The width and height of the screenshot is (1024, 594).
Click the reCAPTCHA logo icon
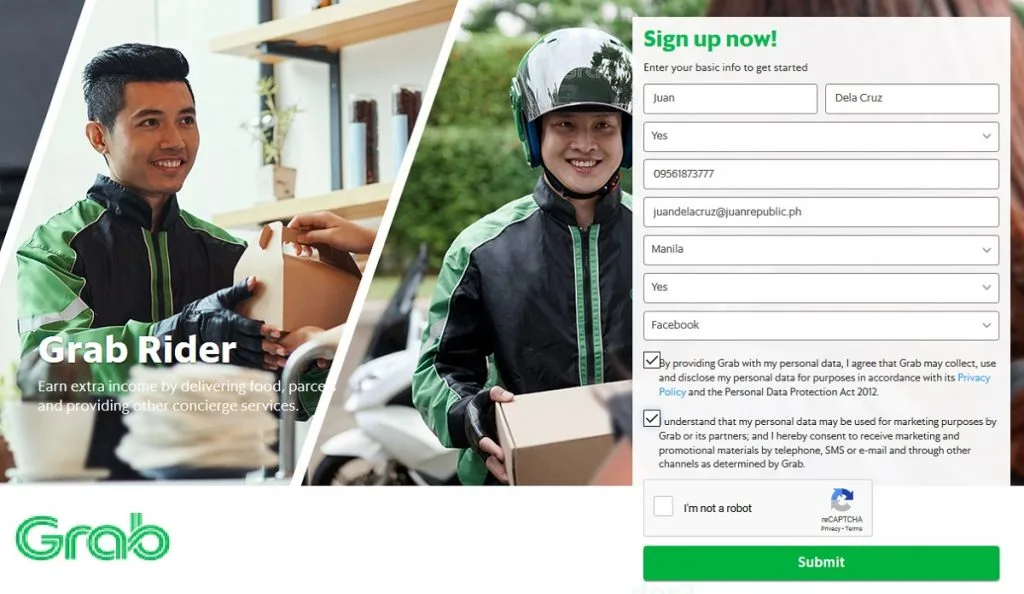tap(842, 500)
